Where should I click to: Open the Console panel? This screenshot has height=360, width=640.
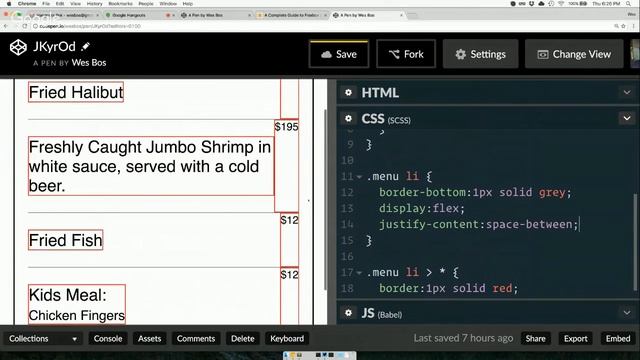tap(108, 338)
